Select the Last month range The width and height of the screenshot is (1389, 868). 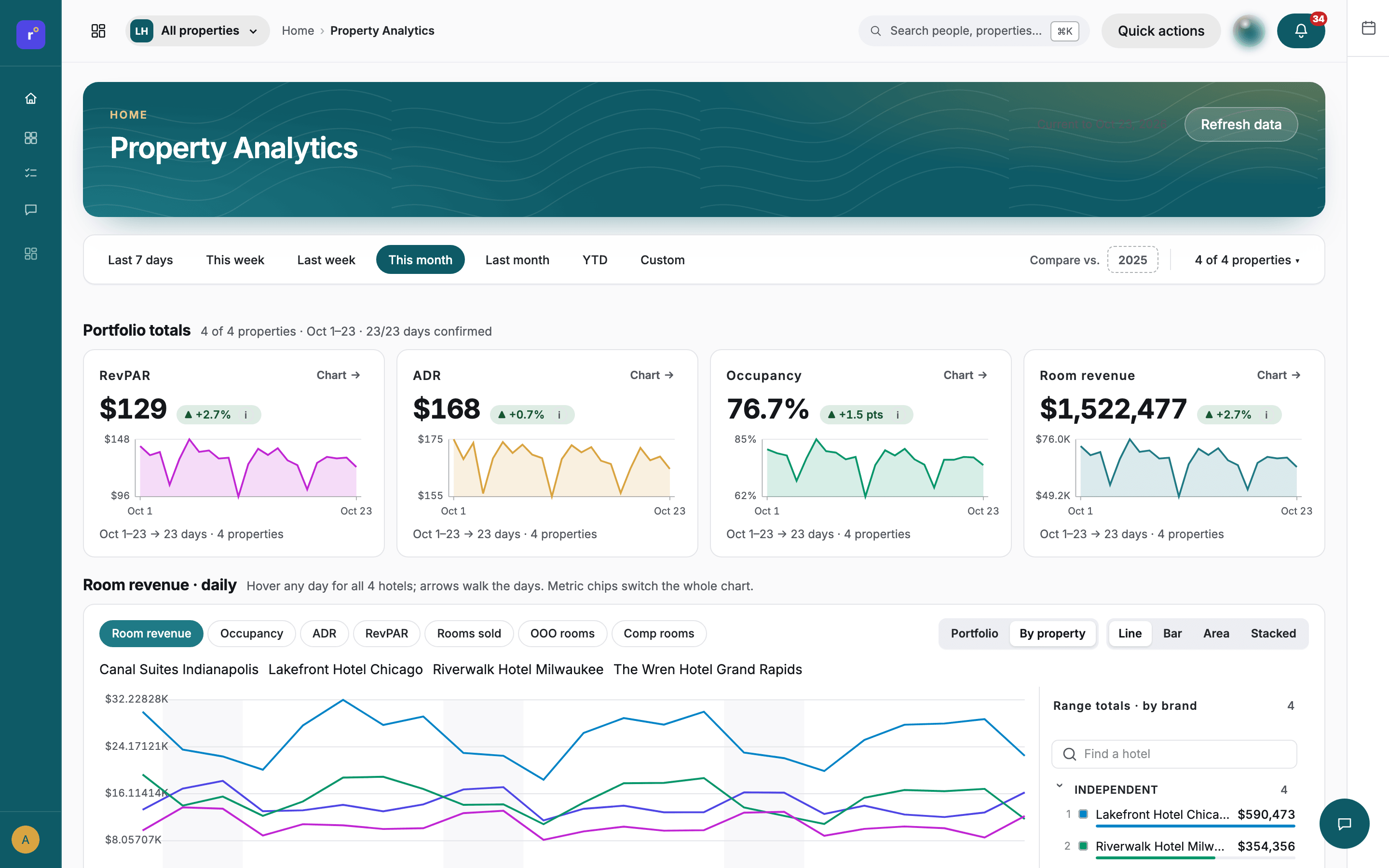517,260
